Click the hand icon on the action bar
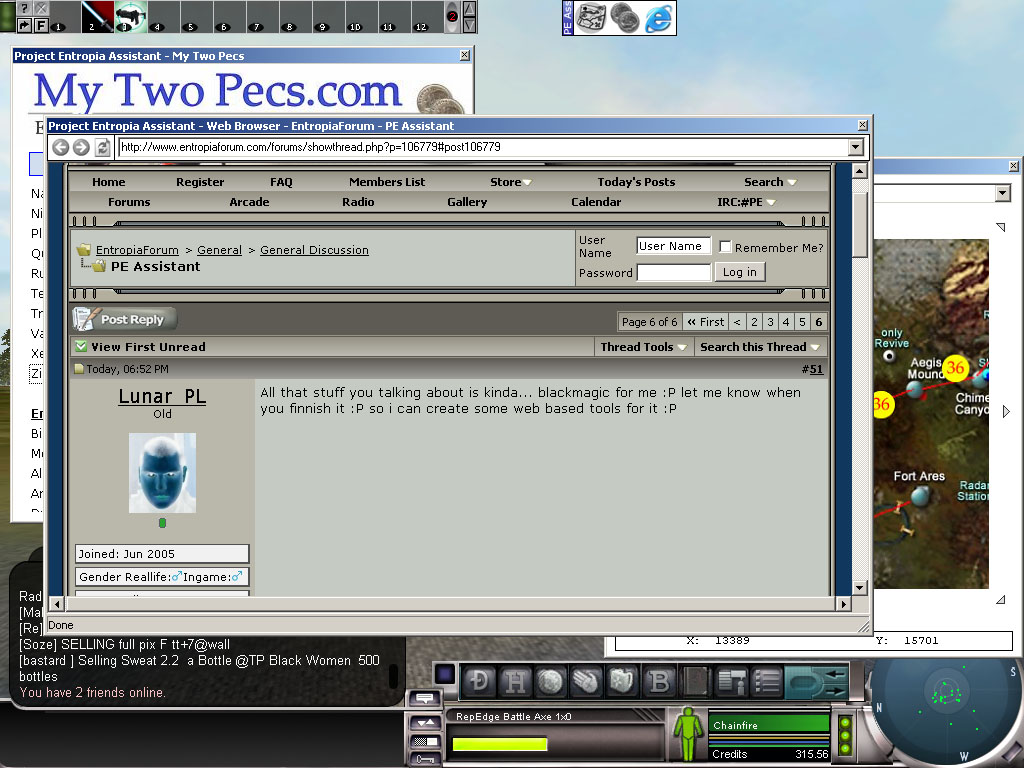Viewport: 1024px width, 768px height. tap(586, 682)
